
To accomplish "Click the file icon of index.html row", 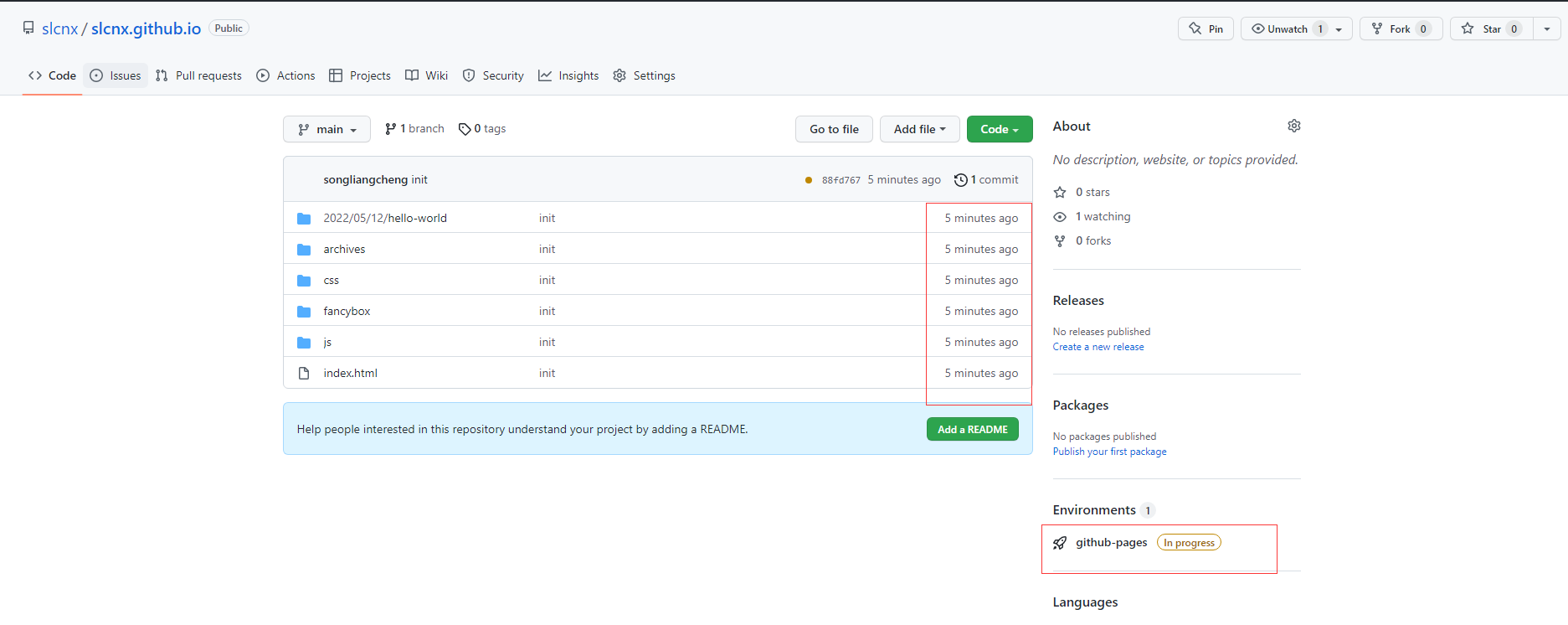I will [x=304, y=373].
